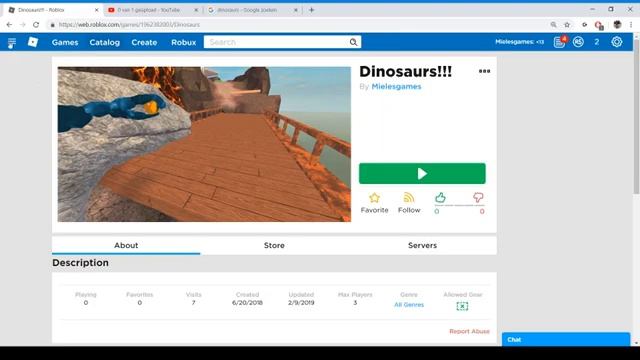This screenshot has height=360, width=640.
Task: Like the game with thumbs up
Action: coord(440,198)
